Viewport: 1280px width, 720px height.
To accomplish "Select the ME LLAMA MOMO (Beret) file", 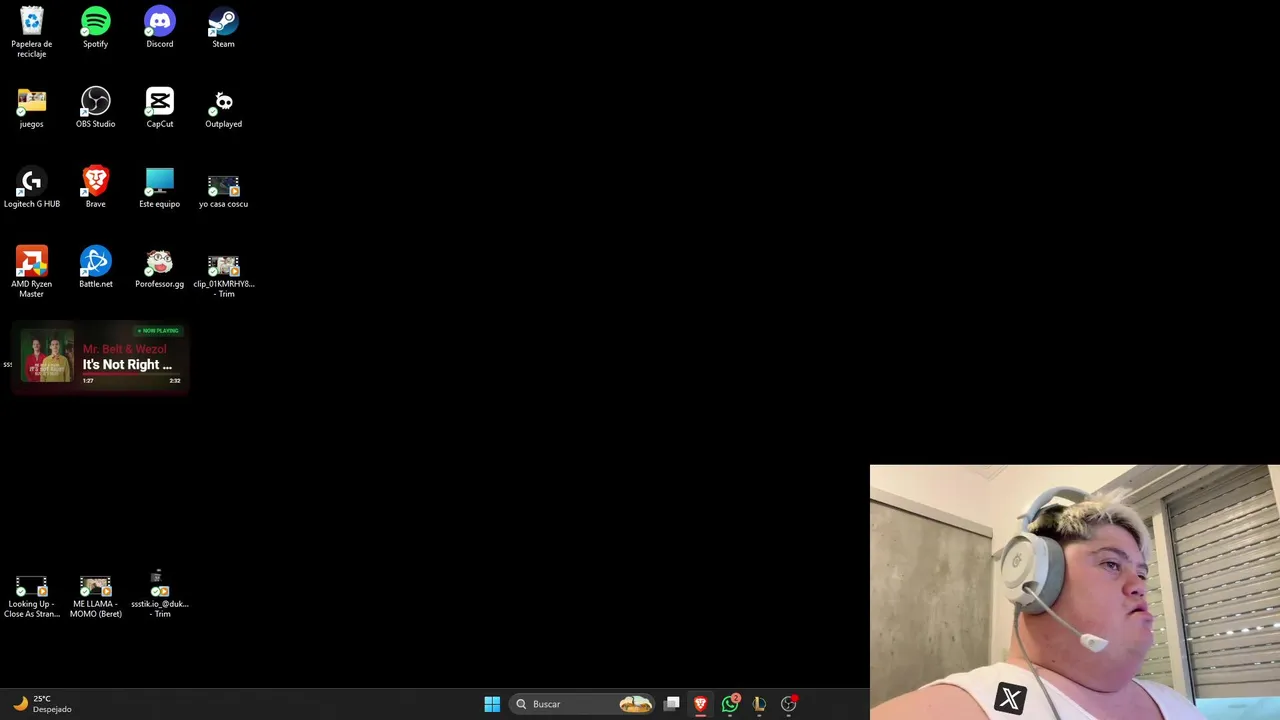I will (95, 597).
